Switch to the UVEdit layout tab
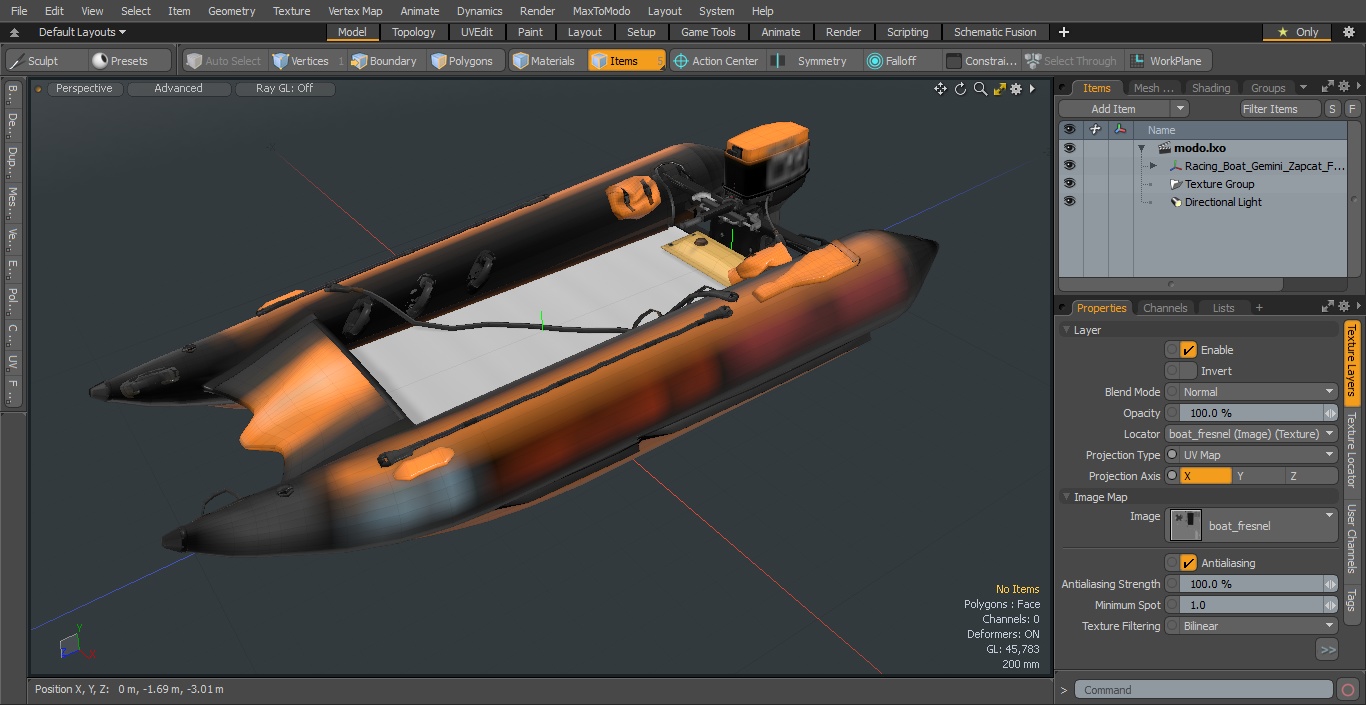 (x=477, y=32)
